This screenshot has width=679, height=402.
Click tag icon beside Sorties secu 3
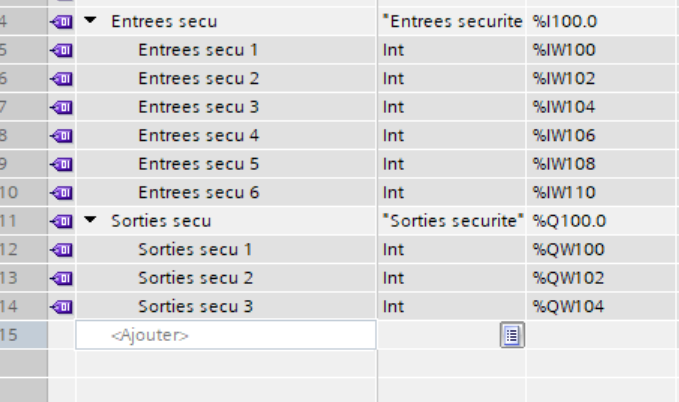61,307
